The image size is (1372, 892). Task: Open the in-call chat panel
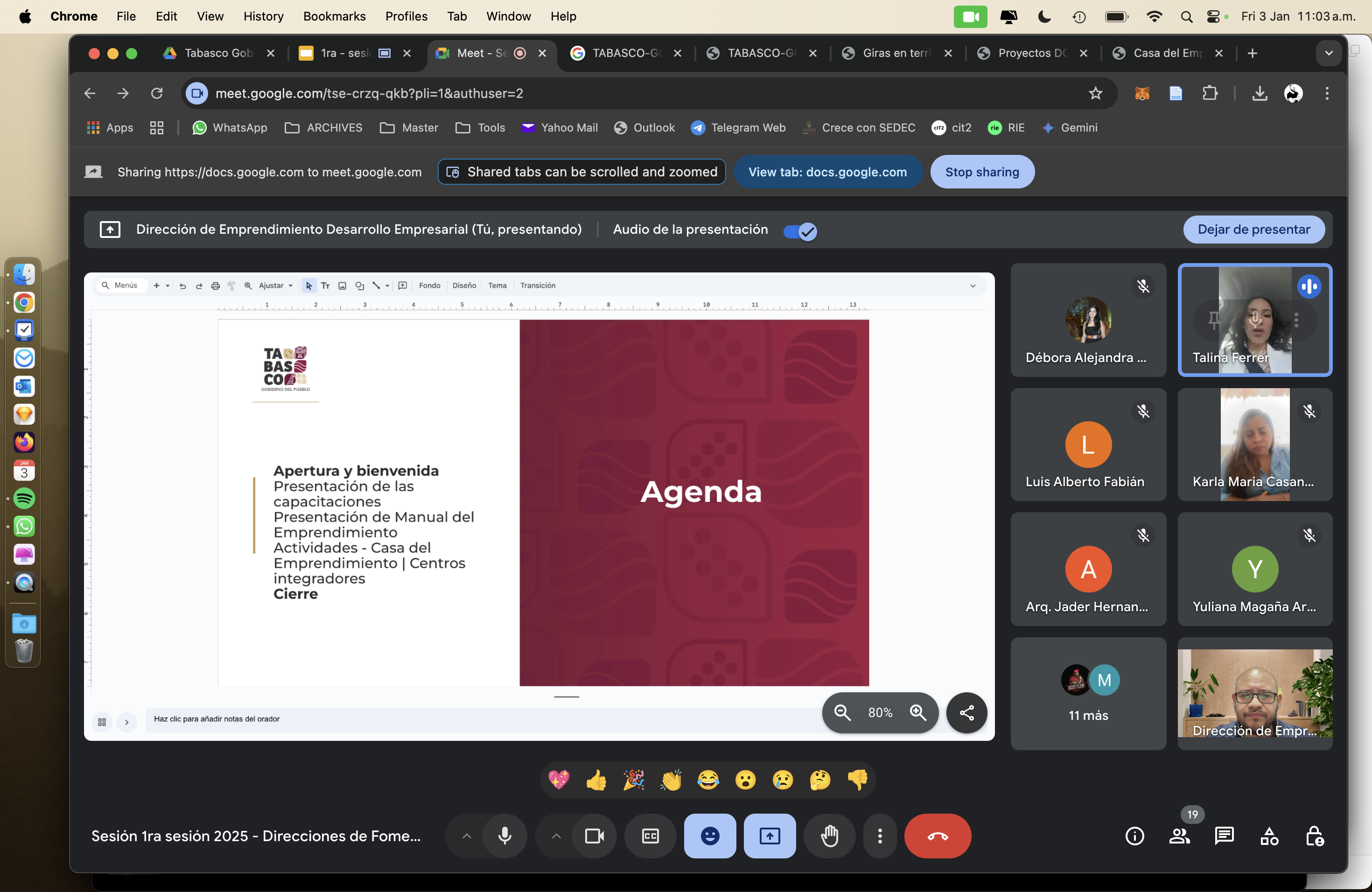coord(1224,836)
